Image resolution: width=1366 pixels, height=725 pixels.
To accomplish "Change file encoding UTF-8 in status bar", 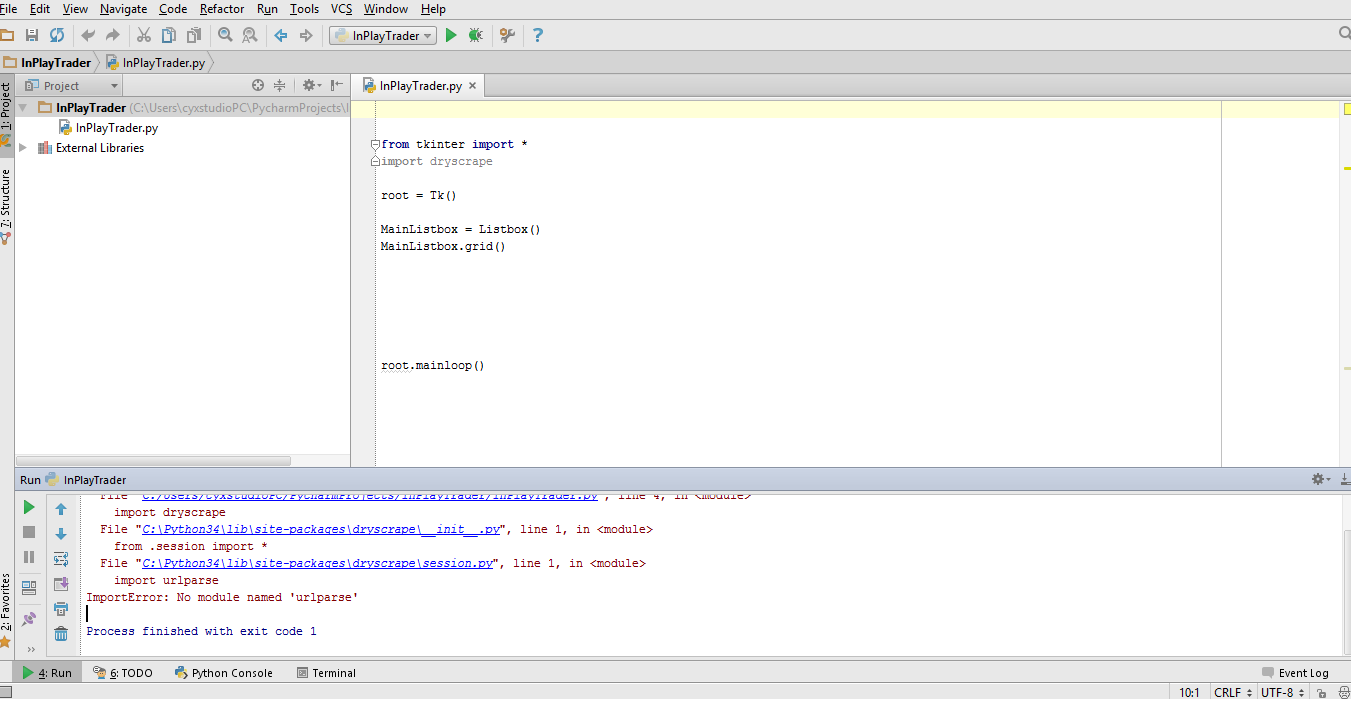I will point(1282,692).
